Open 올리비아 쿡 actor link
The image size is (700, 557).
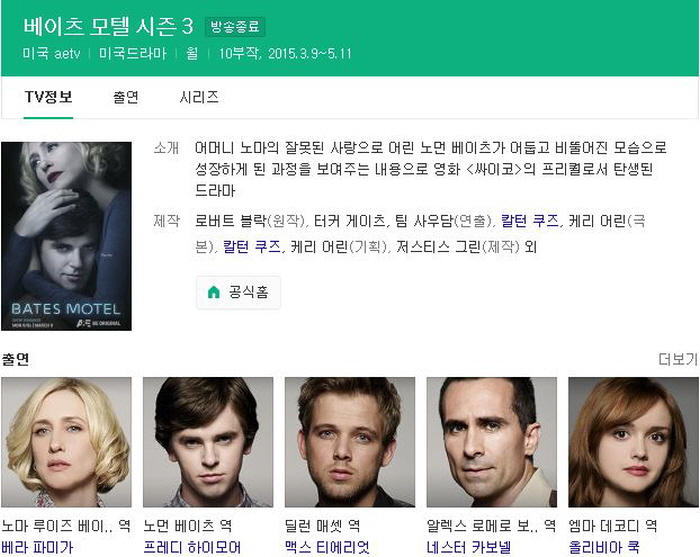604,547
